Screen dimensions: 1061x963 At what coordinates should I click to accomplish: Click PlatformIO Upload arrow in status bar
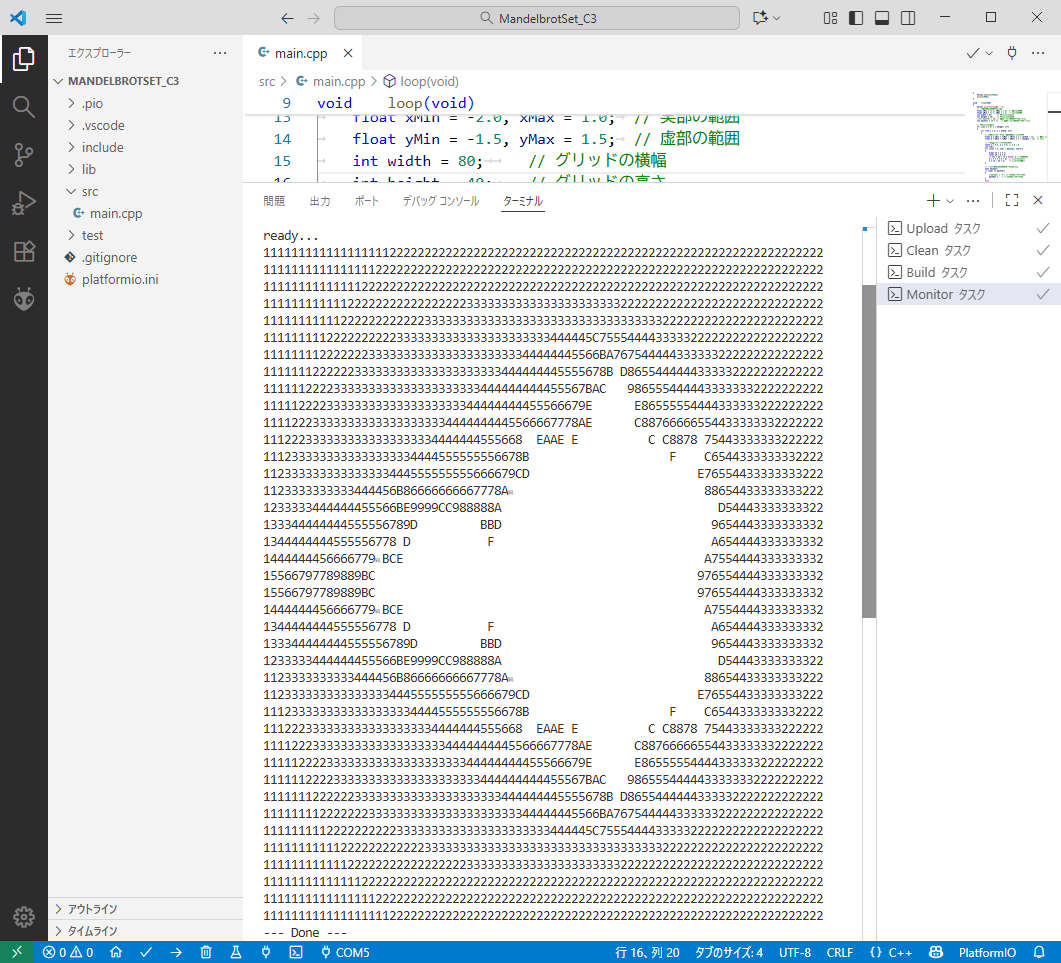point(176,952)
